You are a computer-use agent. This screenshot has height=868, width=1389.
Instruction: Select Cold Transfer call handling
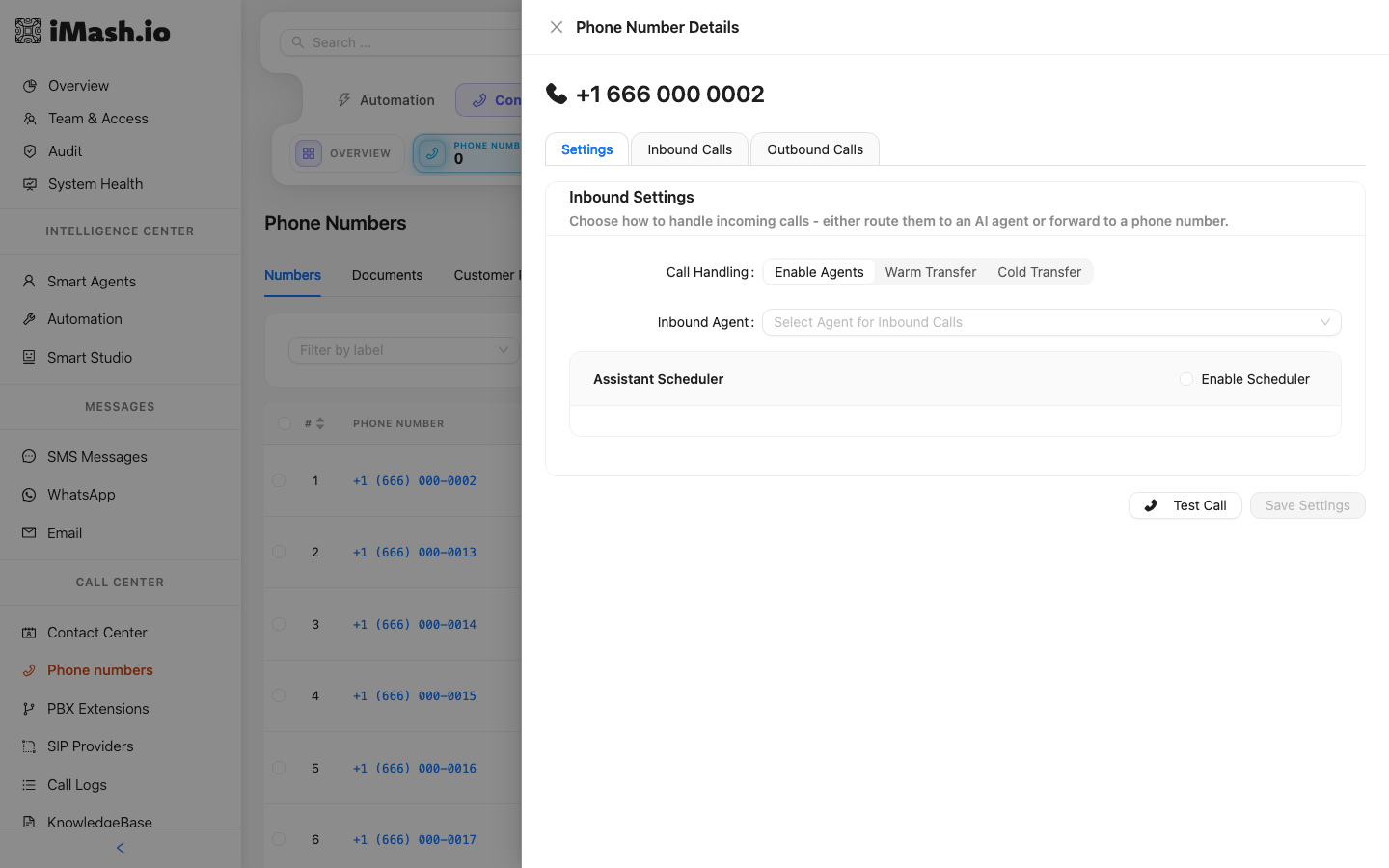click(1040, 272)
